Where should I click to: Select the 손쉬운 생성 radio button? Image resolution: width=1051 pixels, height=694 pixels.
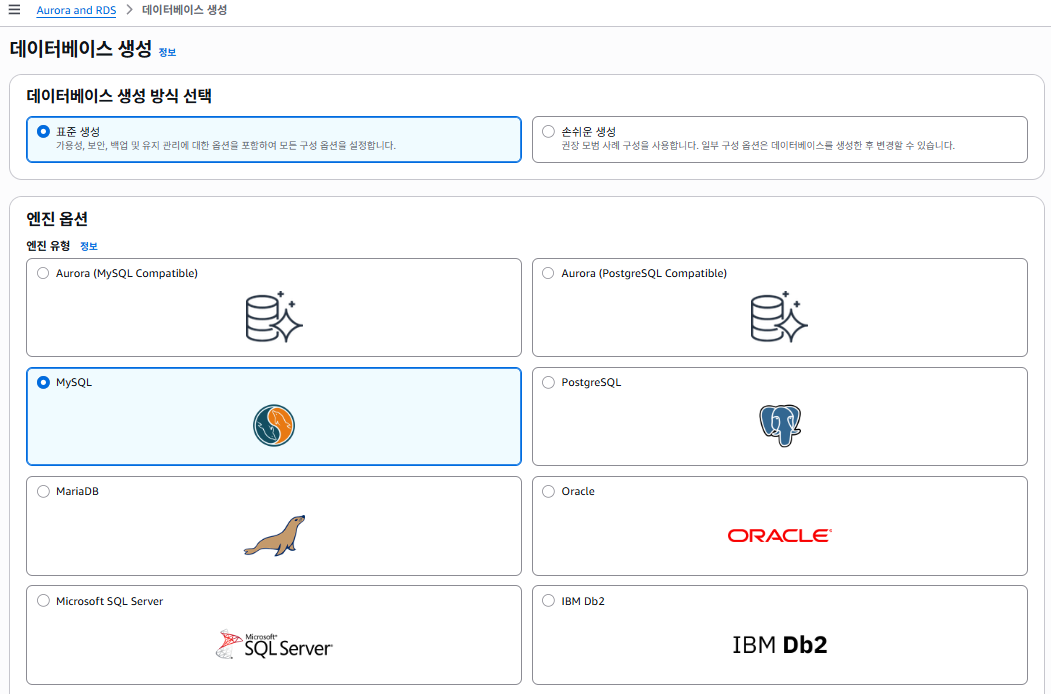[x=548, y=131]
